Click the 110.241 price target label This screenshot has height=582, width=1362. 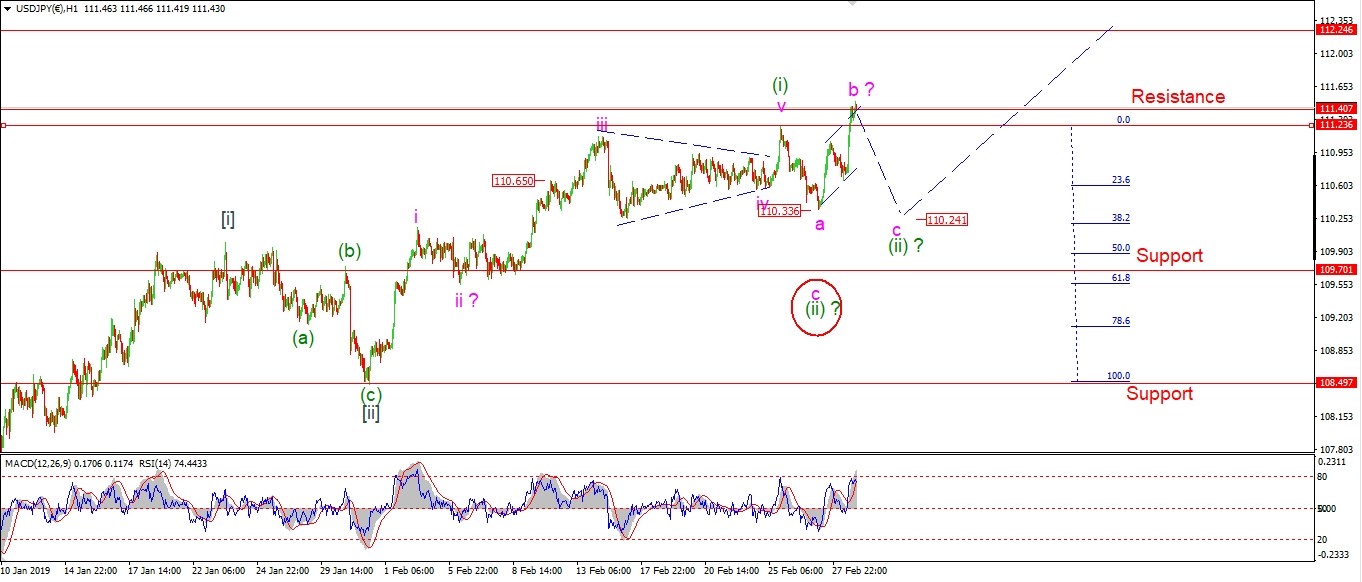tap(947, 219)
